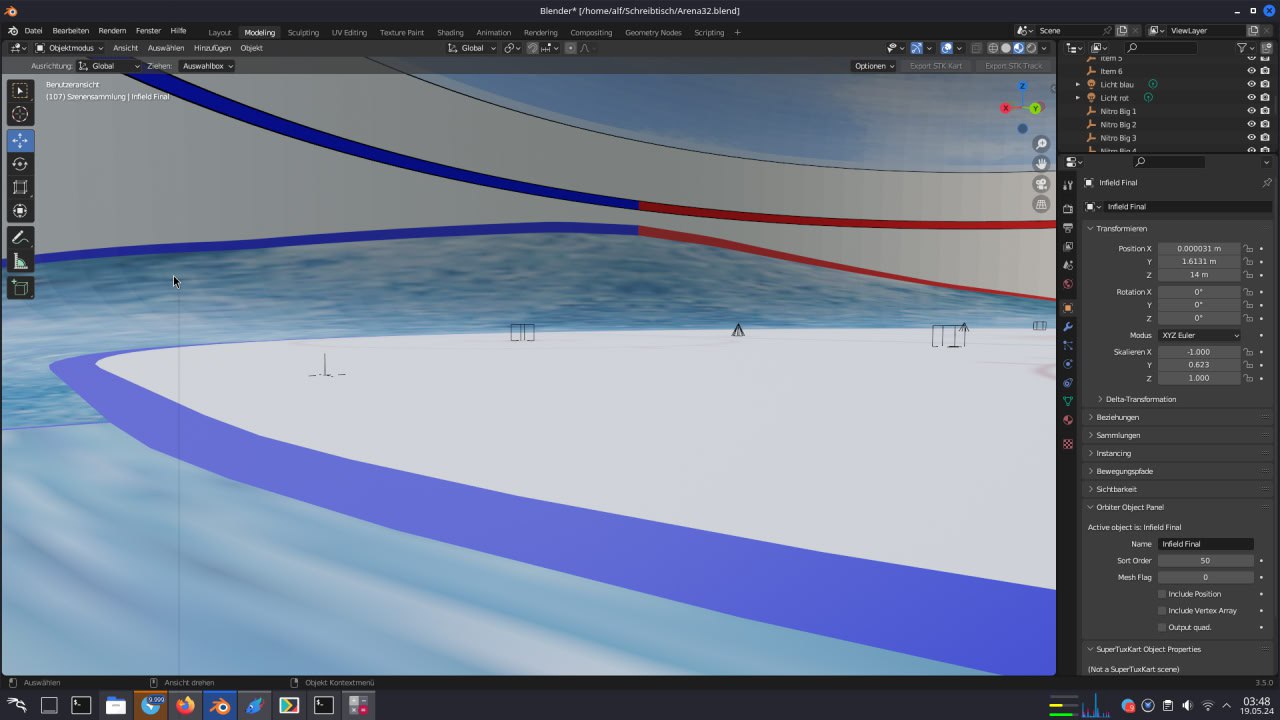Select the Rotate tool

point(20,164)
